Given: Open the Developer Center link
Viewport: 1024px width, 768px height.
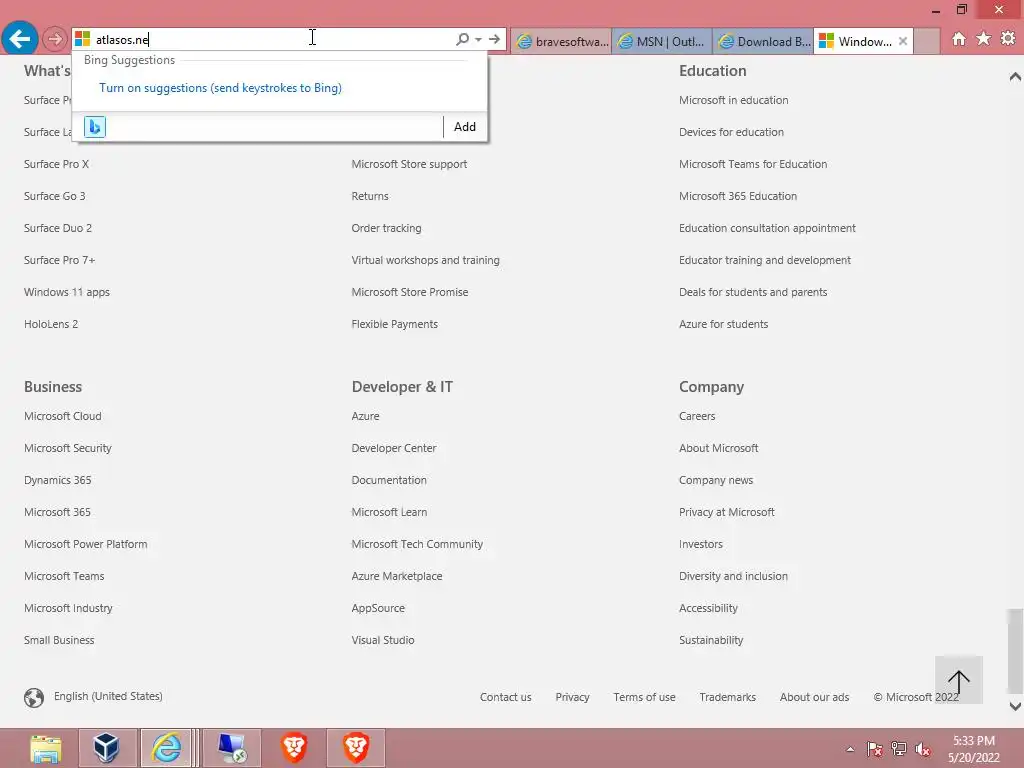Looking at the screenshot, I should coord(394,448).
